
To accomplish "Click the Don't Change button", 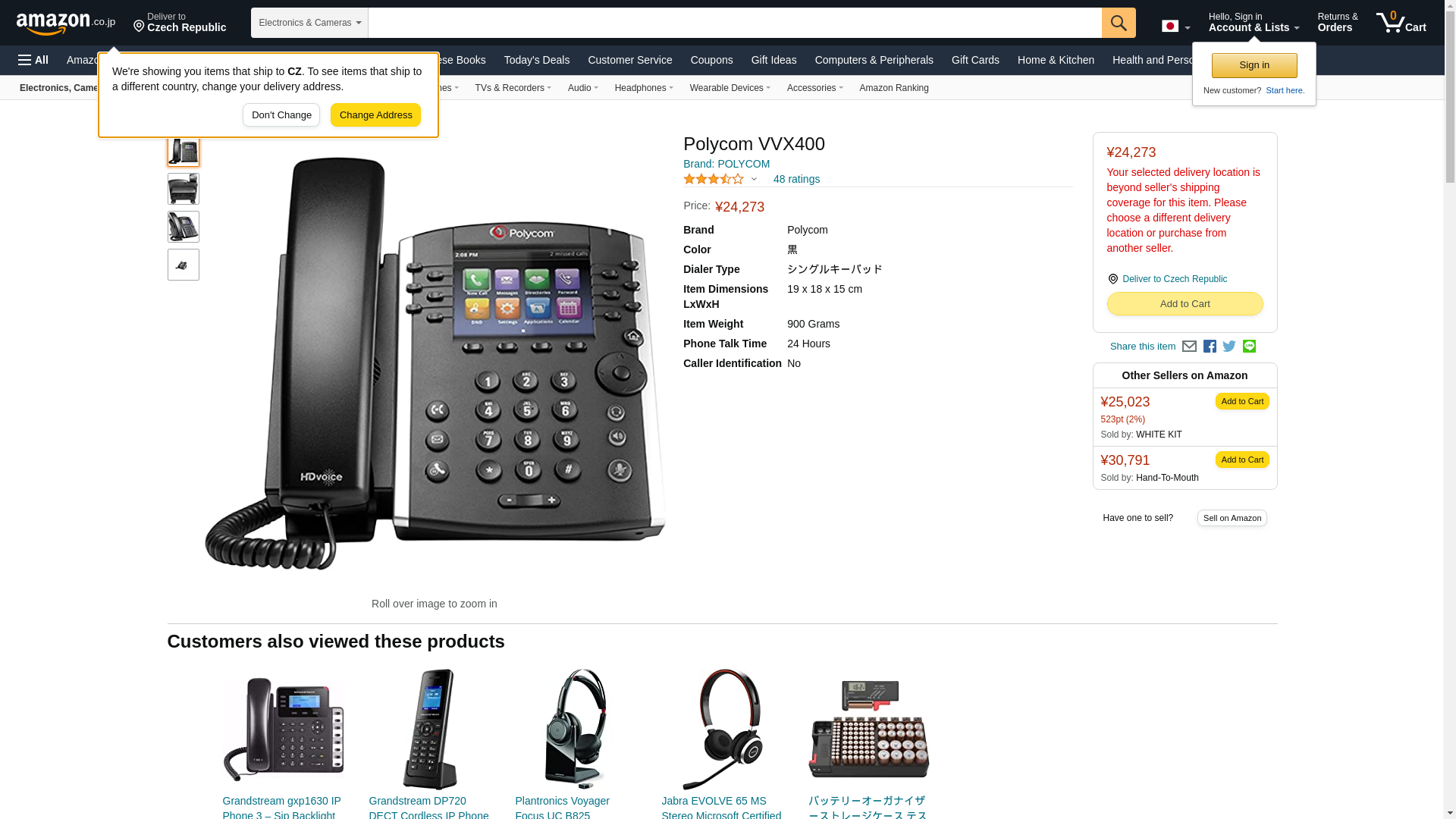I will pos(281,115).
